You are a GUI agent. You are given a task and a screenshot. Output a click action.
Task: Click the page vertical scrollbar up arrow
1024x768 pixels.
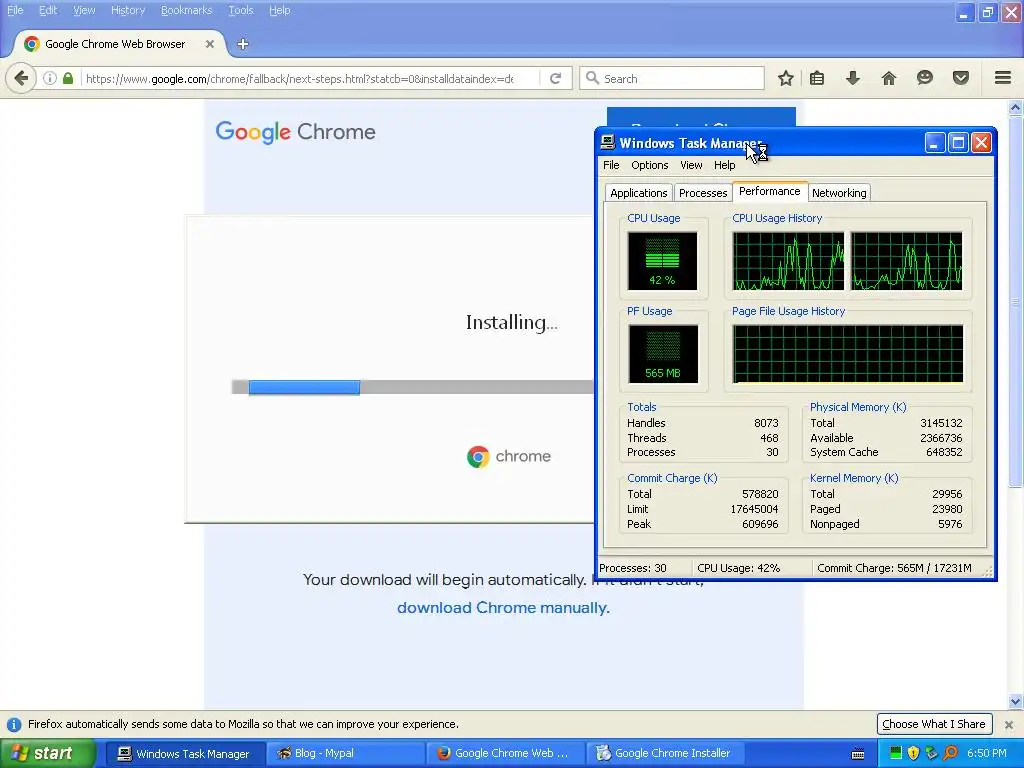pos(1015,107)
